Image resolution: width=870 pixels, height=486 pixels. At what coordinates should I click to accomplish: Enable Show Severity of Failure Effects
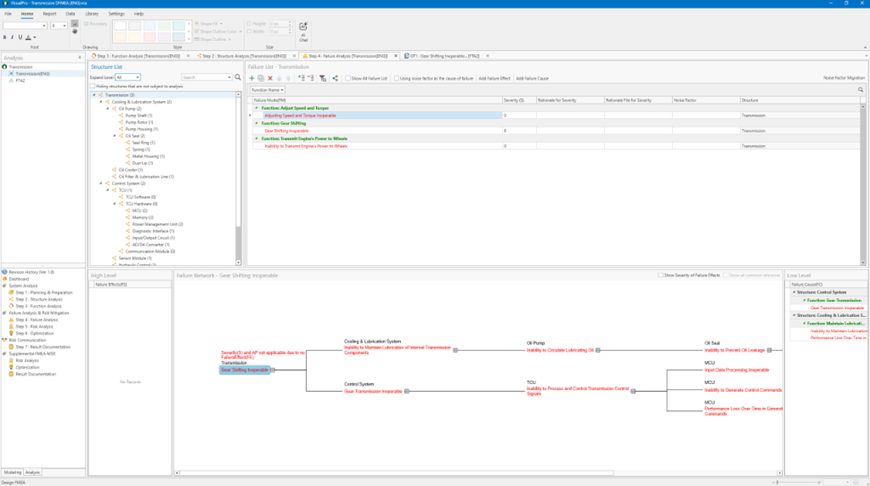click(660, 275)
